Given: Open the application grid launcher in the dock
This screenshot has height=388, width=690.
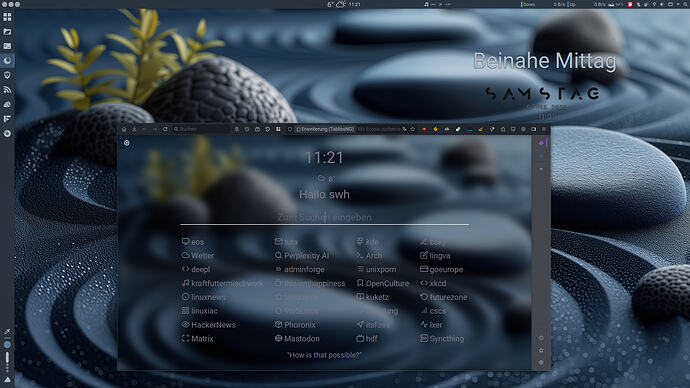Looking at the screenshot, I should tap(7, 17).
